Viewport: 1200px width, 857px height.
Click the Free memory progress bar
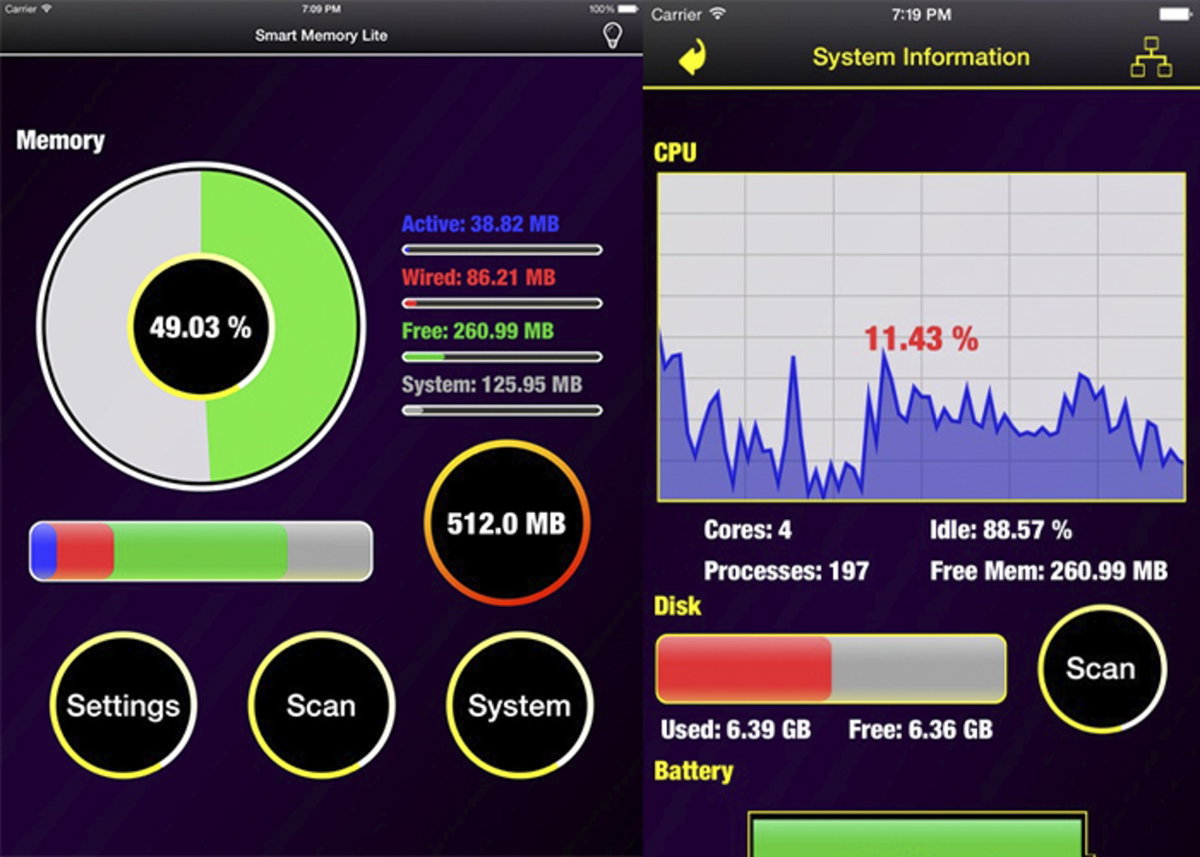[x=502, y=356]
